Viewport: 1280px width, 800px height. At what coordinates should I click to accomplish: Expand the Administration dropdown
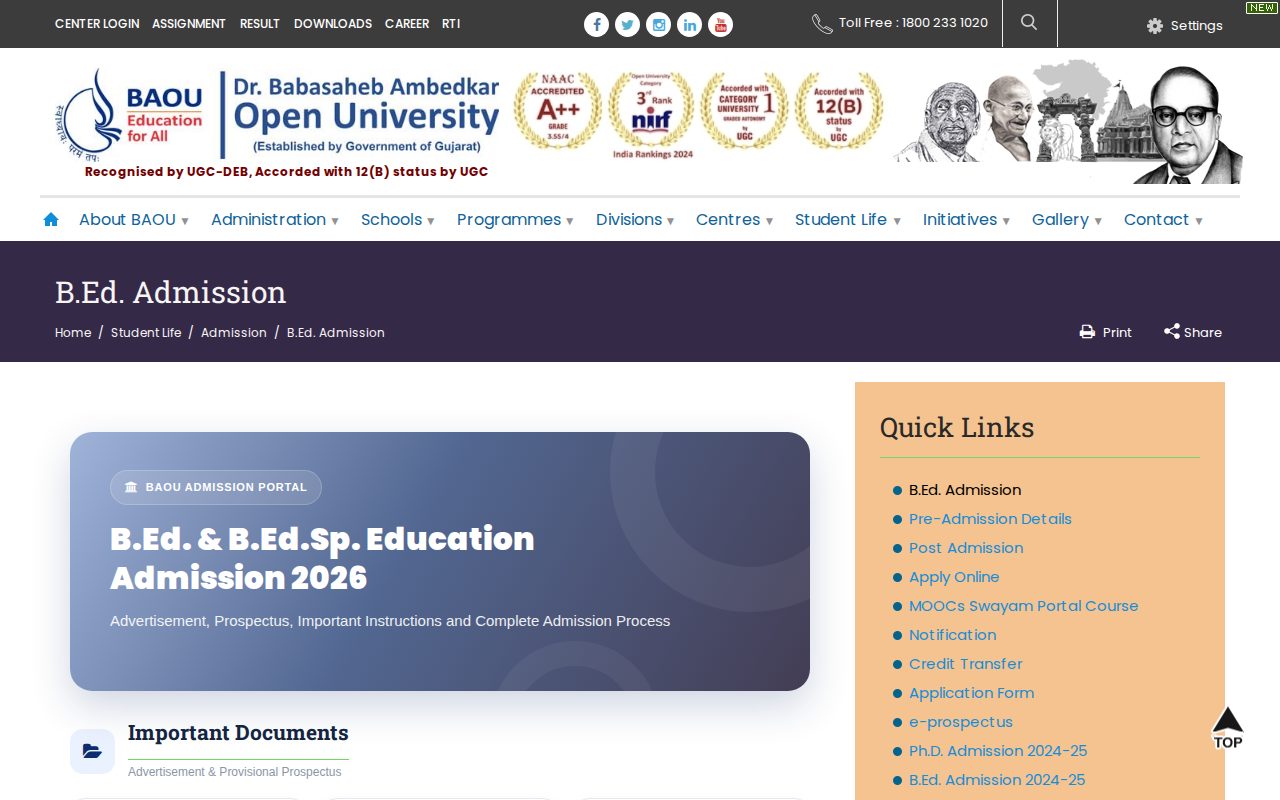tap(275, 220)
